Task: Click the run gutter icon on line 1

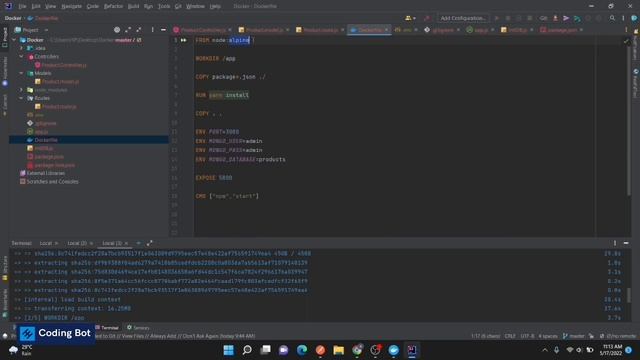Action: [x=184, y=40]
